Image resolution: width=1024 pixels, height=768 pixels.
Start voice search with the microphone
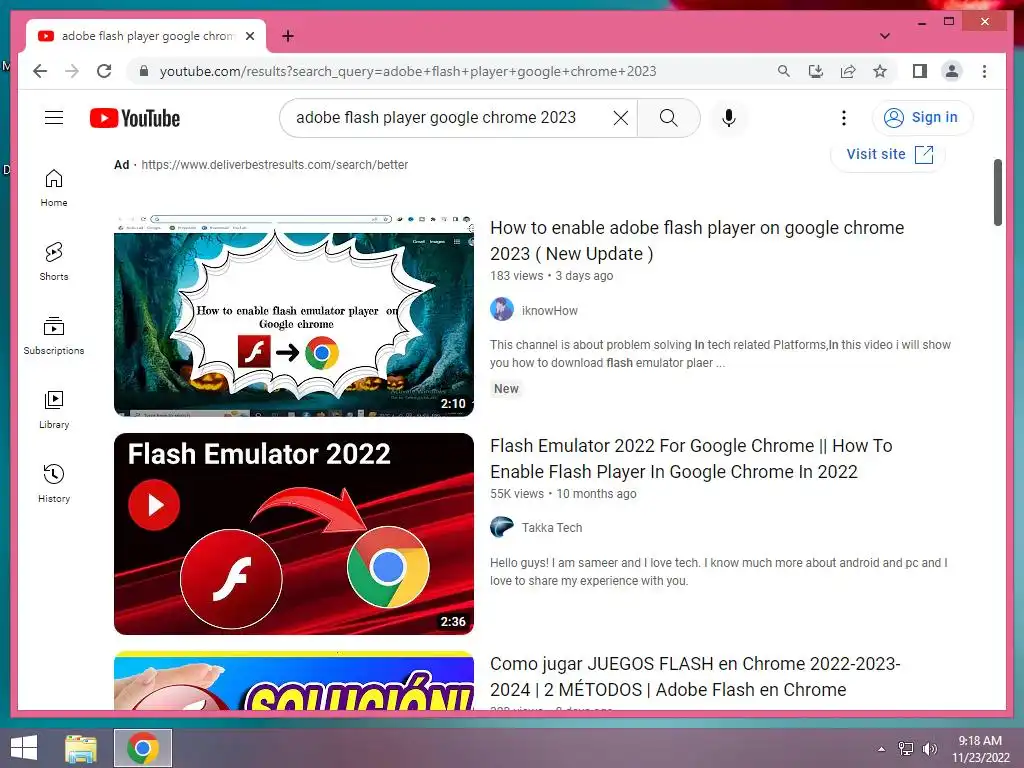coord(729,118)
